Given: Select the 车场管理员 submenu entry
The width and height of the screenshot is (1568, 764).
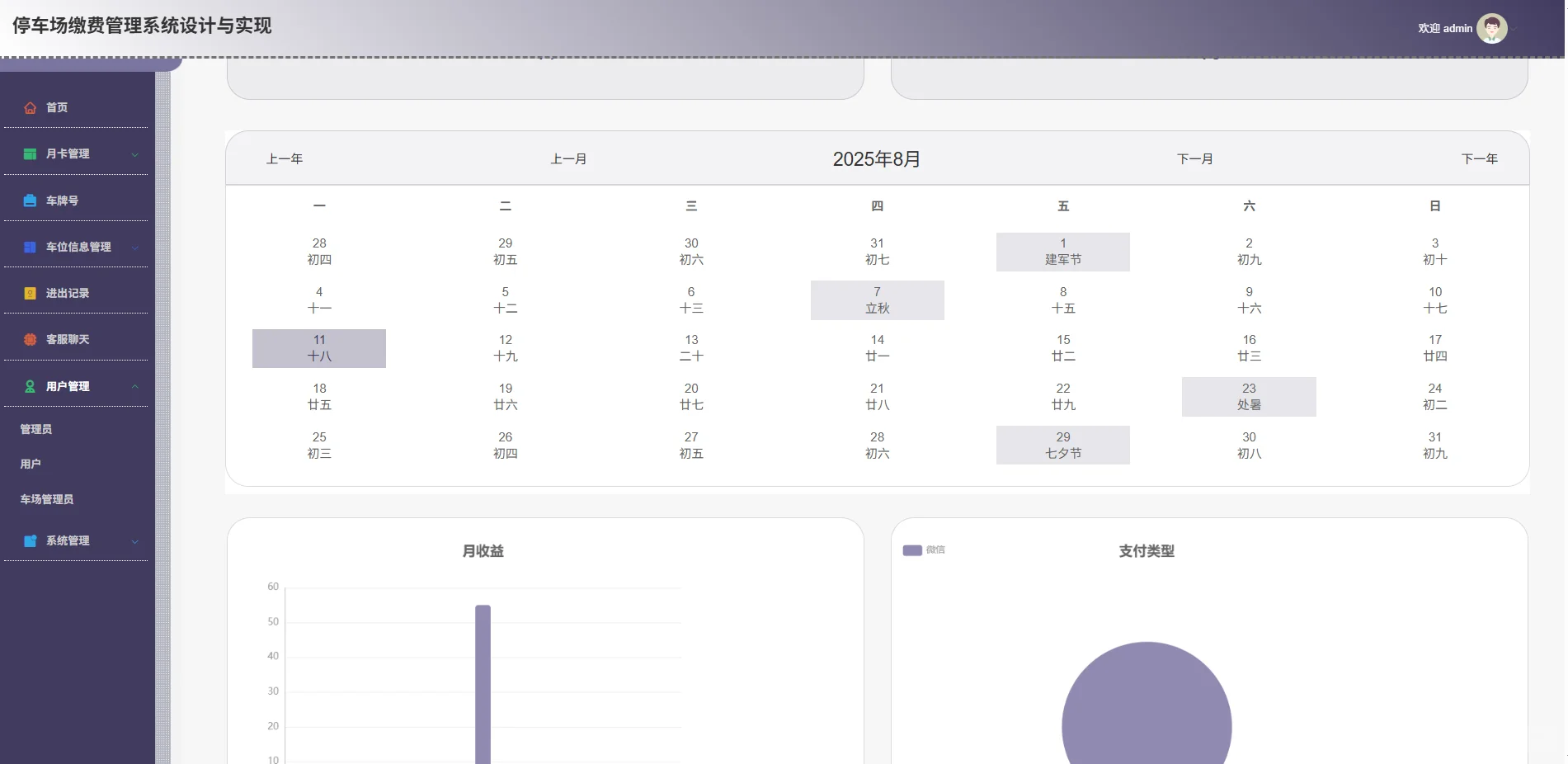Looking at the screenshot, I should tap(47, 499).
